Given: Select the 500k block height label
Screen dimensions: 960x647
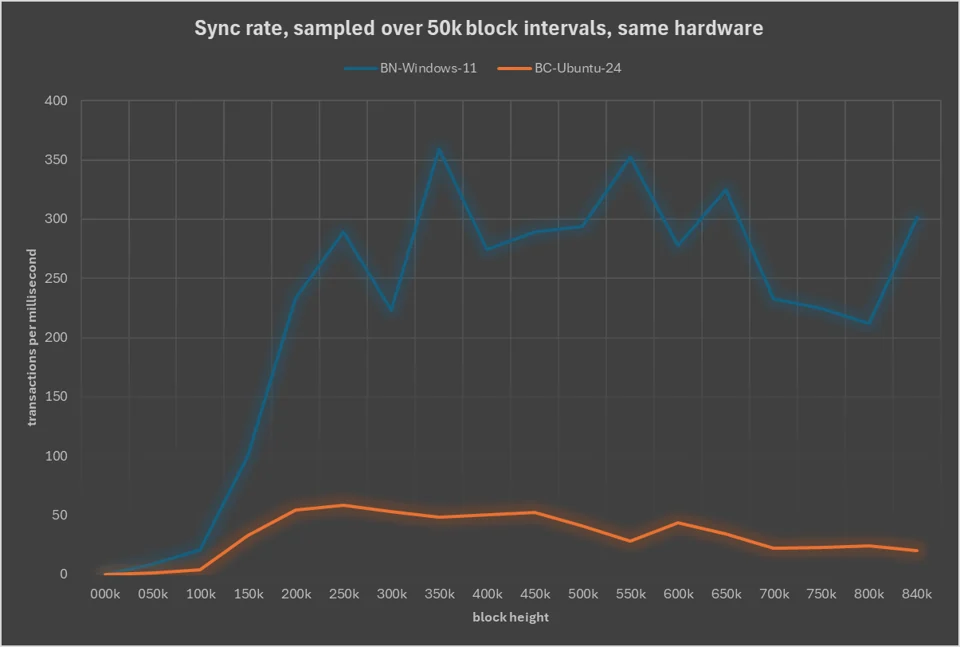Looking at the screenshot, I should coord(583,594).
